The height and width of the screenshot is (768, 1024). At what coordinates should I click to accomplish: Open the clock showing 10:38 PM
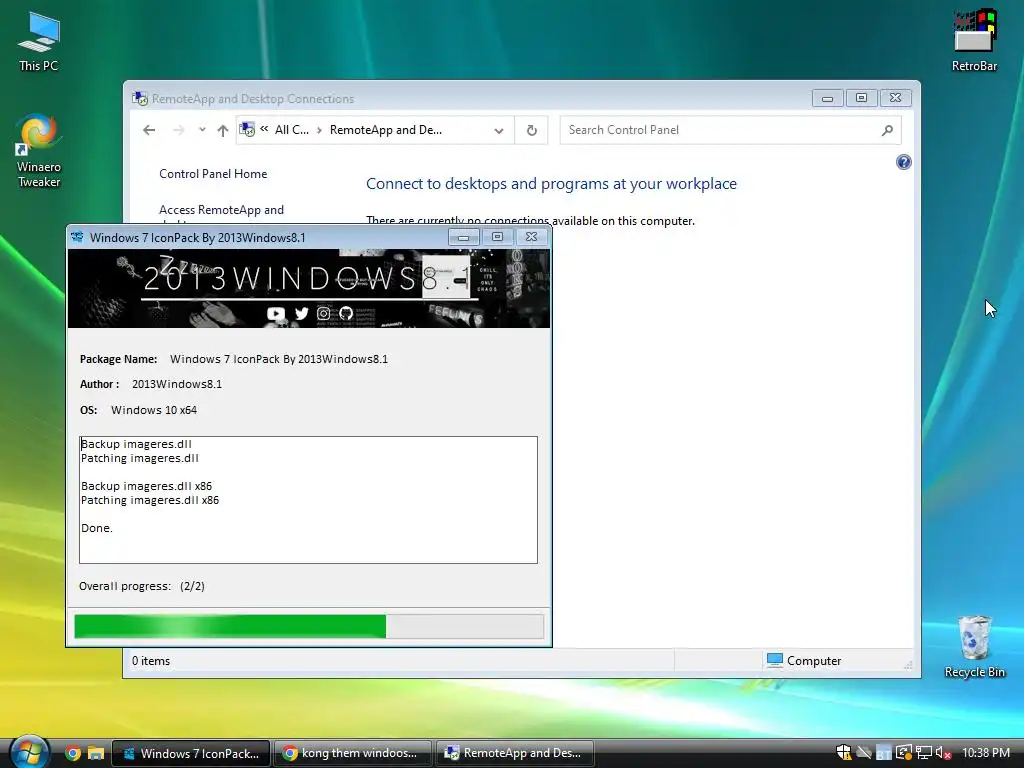pos(985,753)
